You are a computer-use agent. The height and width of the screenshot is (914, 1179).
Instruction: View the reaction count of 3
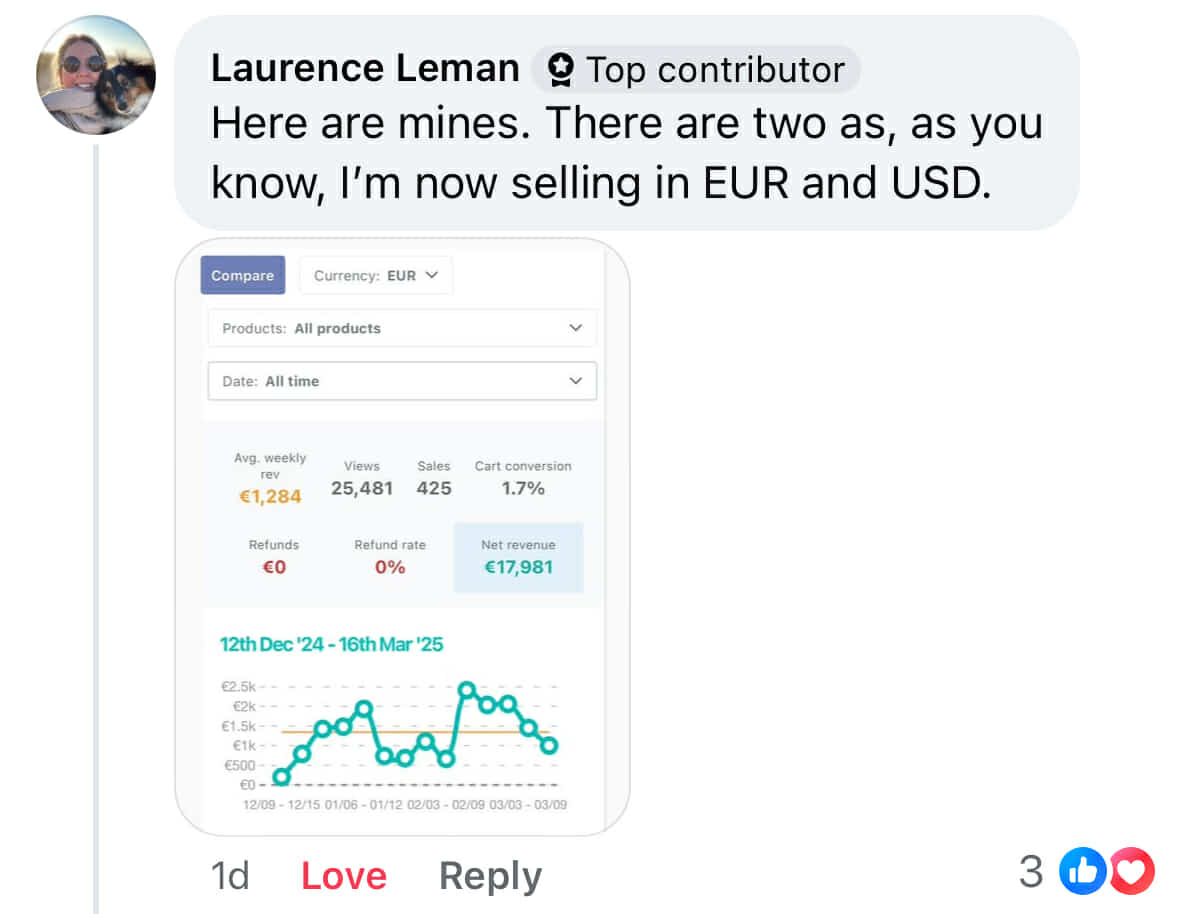pyautogui.click(x=1030, y=872)
